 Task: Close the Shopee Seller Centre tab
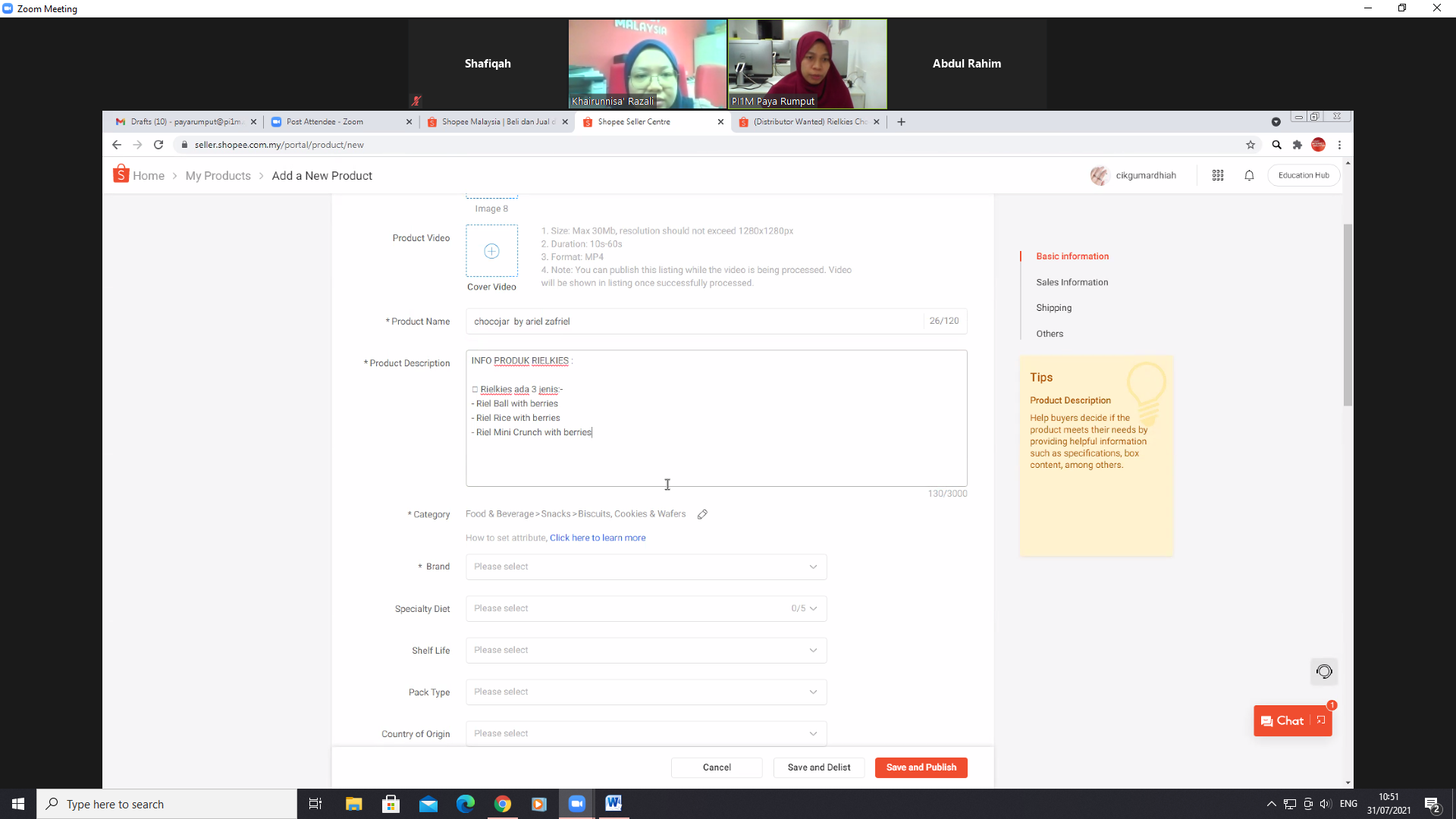[x=720, y=121]
